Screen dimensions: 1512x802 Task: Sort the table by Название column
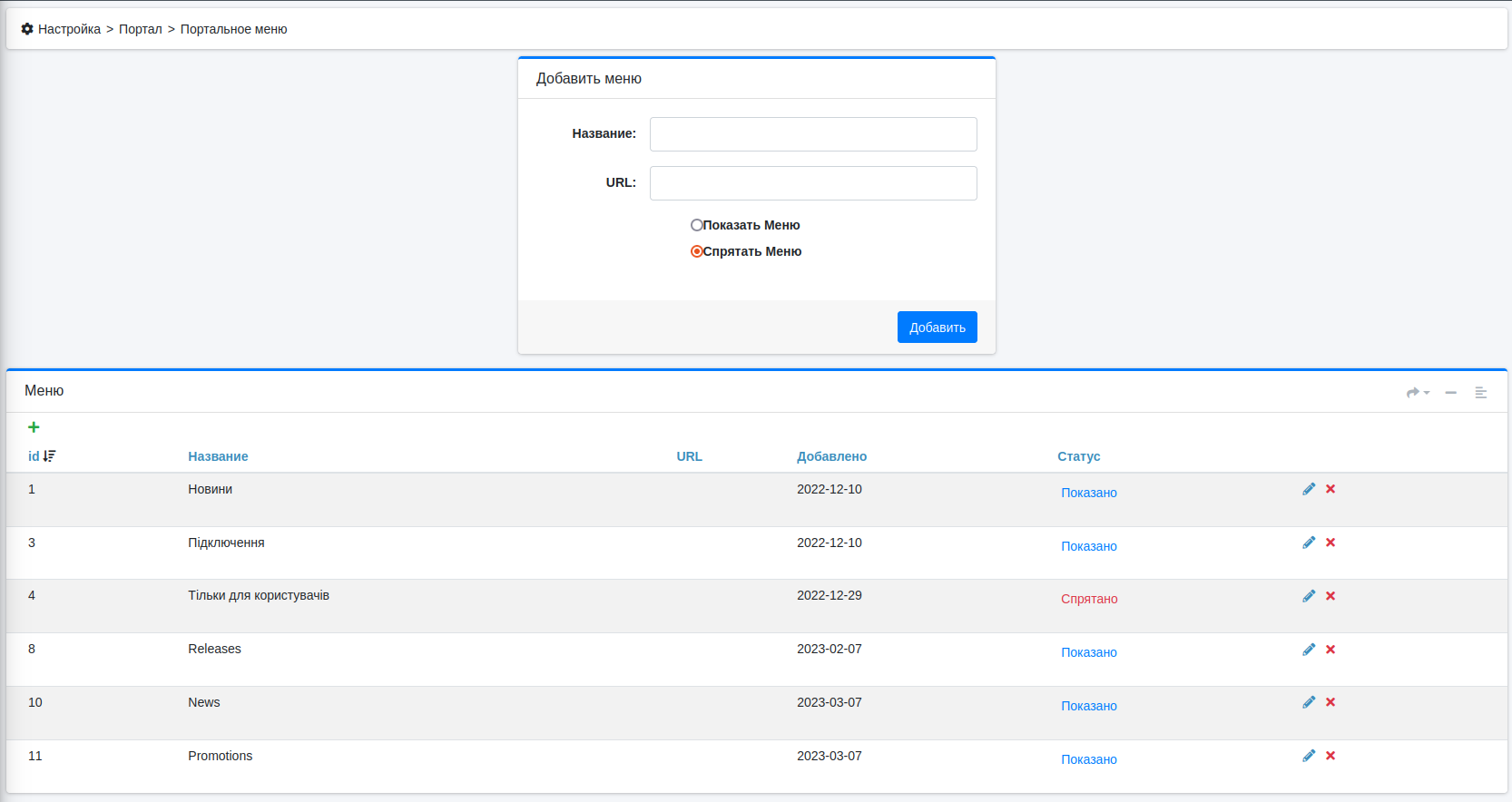pyautogui.click(x=218, y=456)
